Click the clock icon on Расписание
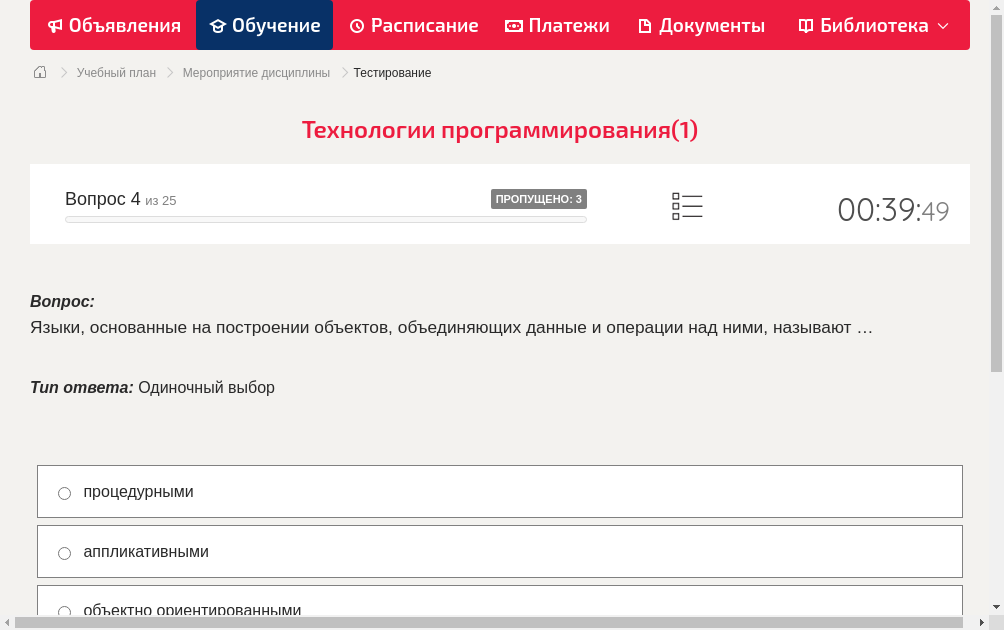Image resolution: width=1004 pixels, height=630 pixels. (356, 25)
